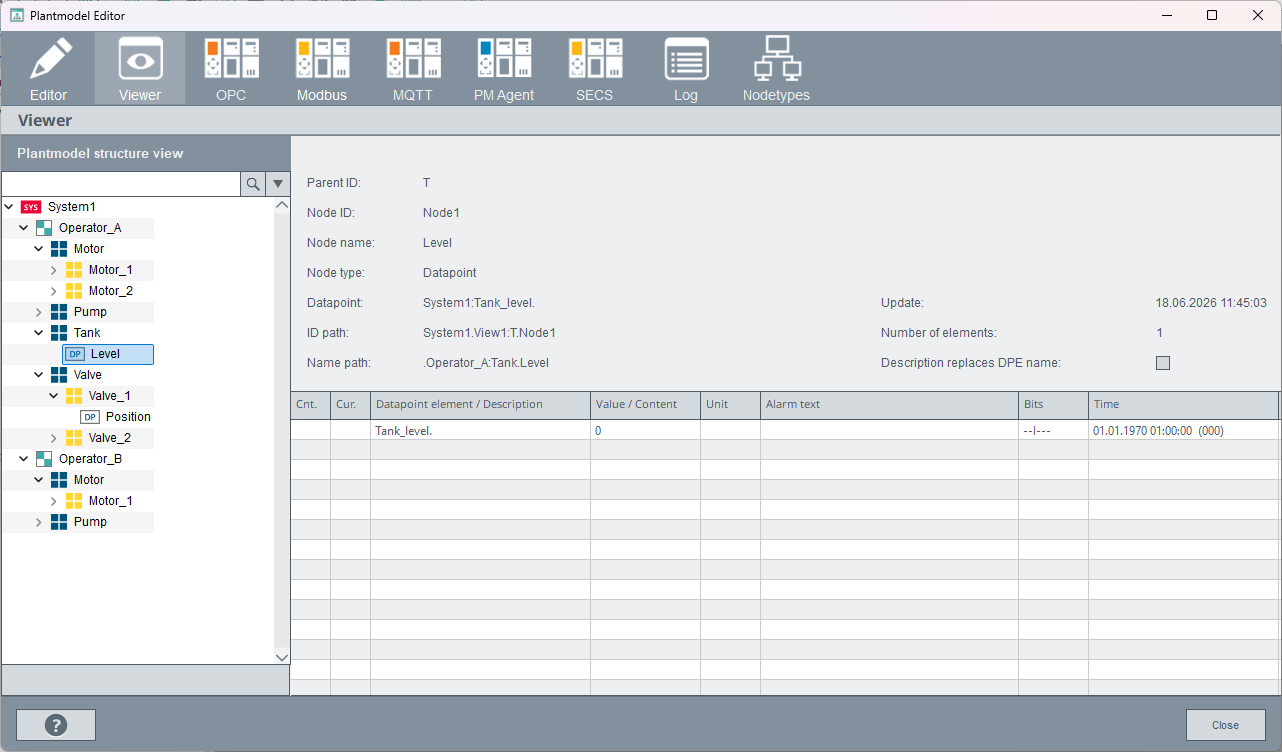Click the --|--- bits cell
Viewport: 1282px width, 752px height.
[x=1053, y=430]
